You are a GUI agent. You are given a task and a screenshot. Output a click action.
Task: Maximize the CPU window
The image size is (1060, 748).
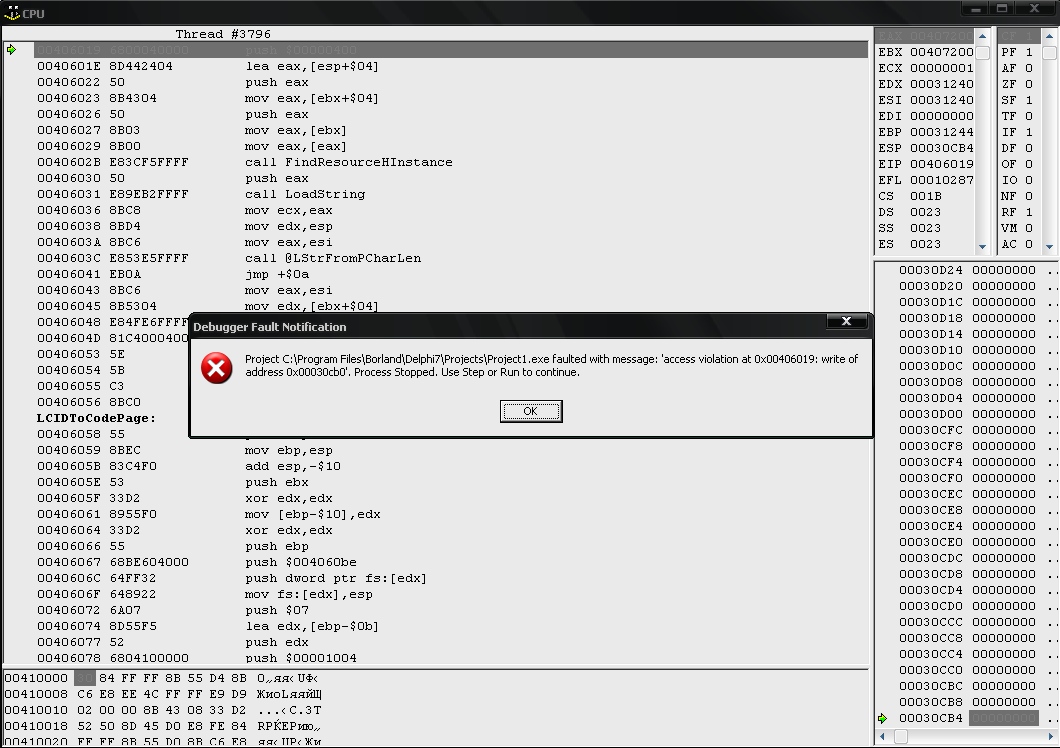coord(1002,9)
